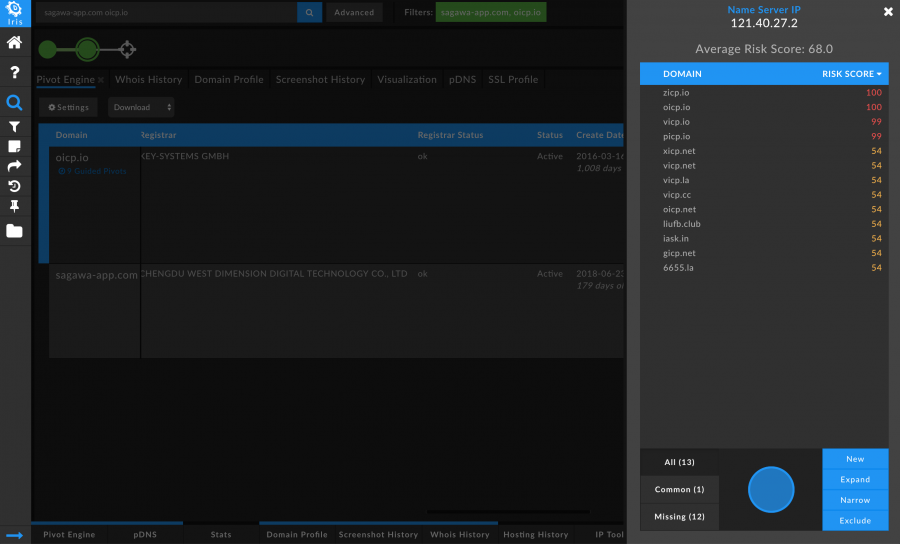Select Missing (12) domains option
Image resolution: width=900 pixels, height=544 pixels.
pyautogui.click(x=680, y=517)
